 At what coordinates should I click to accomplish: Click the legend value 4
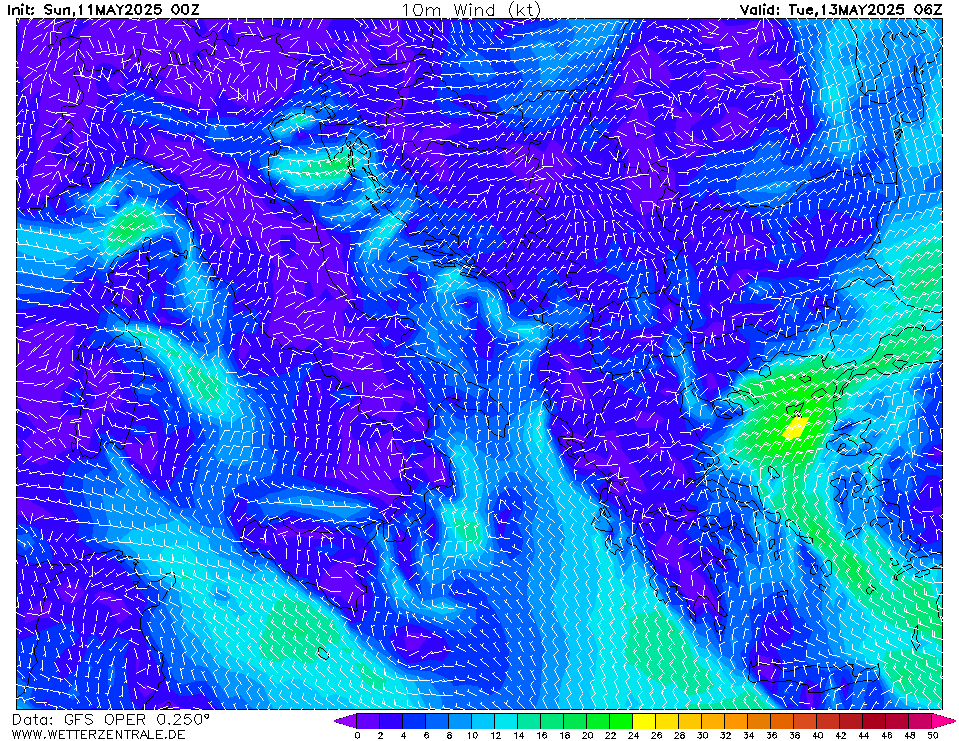pos(403,735)
